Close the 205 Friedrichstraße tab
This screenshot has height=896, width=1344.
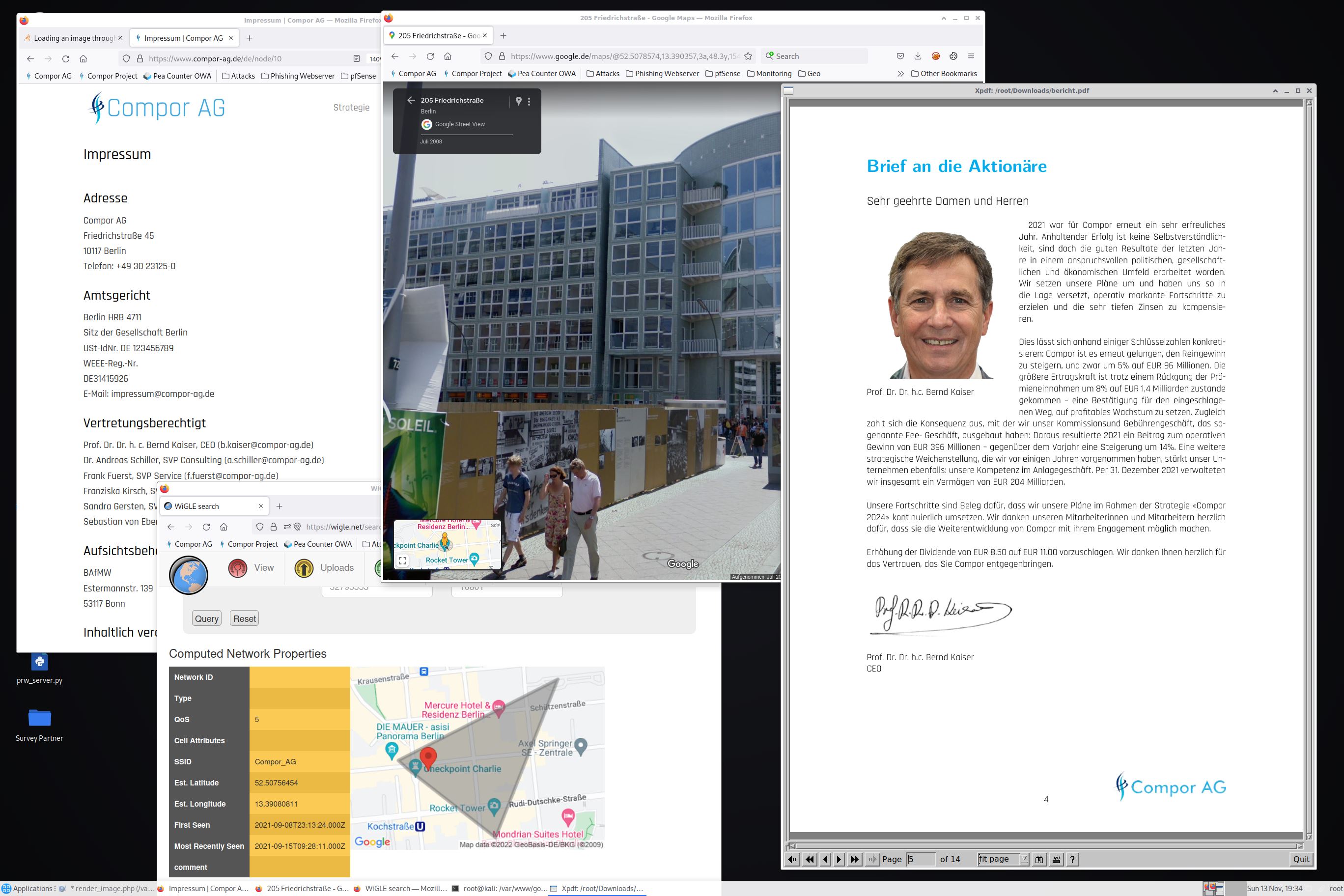(x=484, y=35)
